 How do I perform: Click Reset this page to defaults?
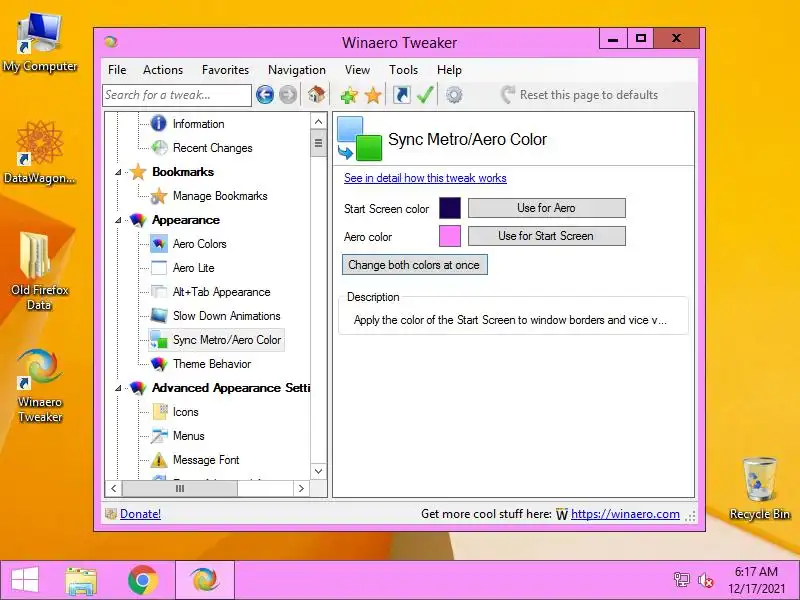[579, 95]
